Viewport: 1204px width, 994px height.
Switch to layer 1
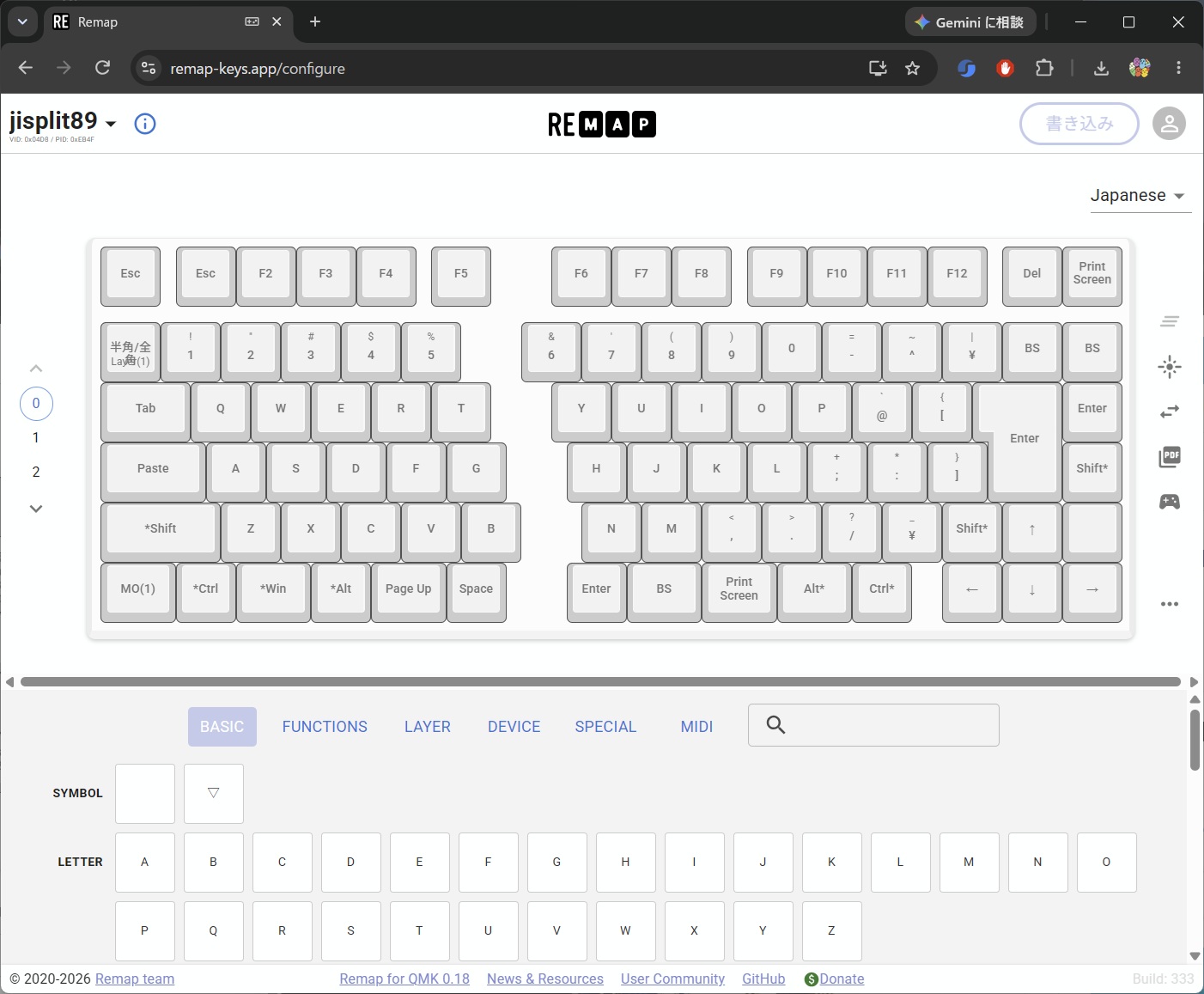[x=36, y=437]
